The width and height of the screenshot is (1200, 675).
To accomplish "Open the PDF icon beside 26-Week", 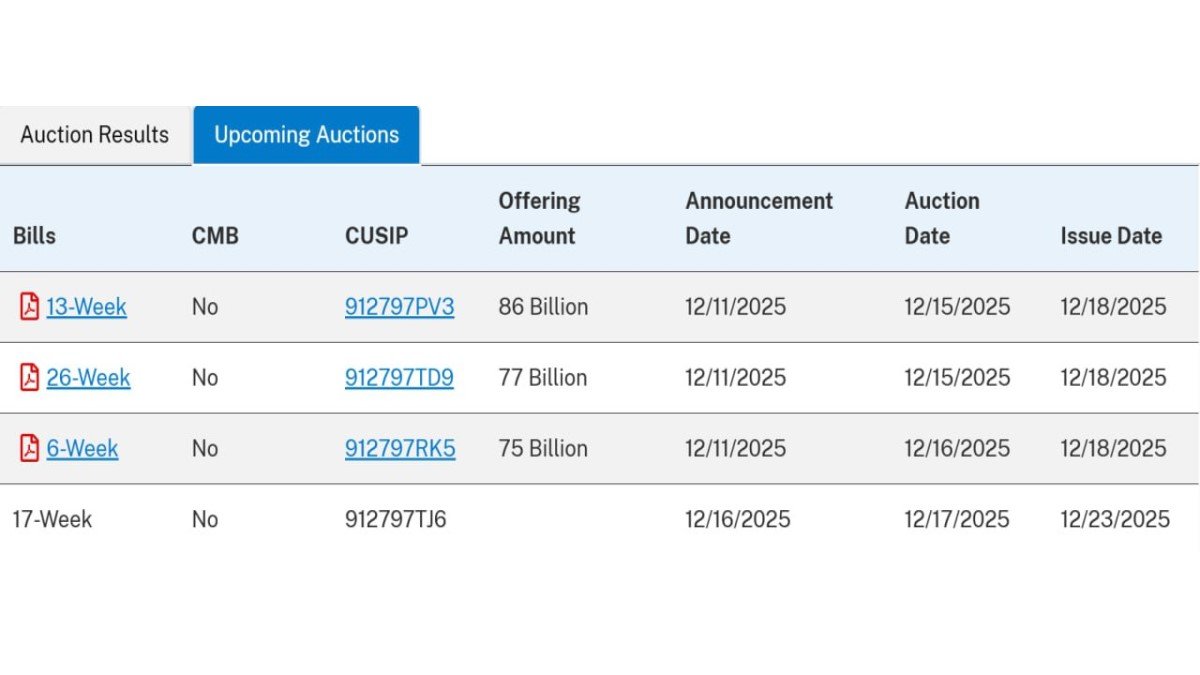I will click(29, 378).
